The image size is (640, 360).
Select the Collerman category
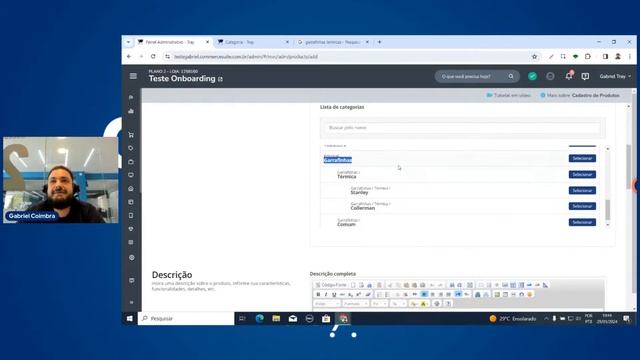coord(582,206)
